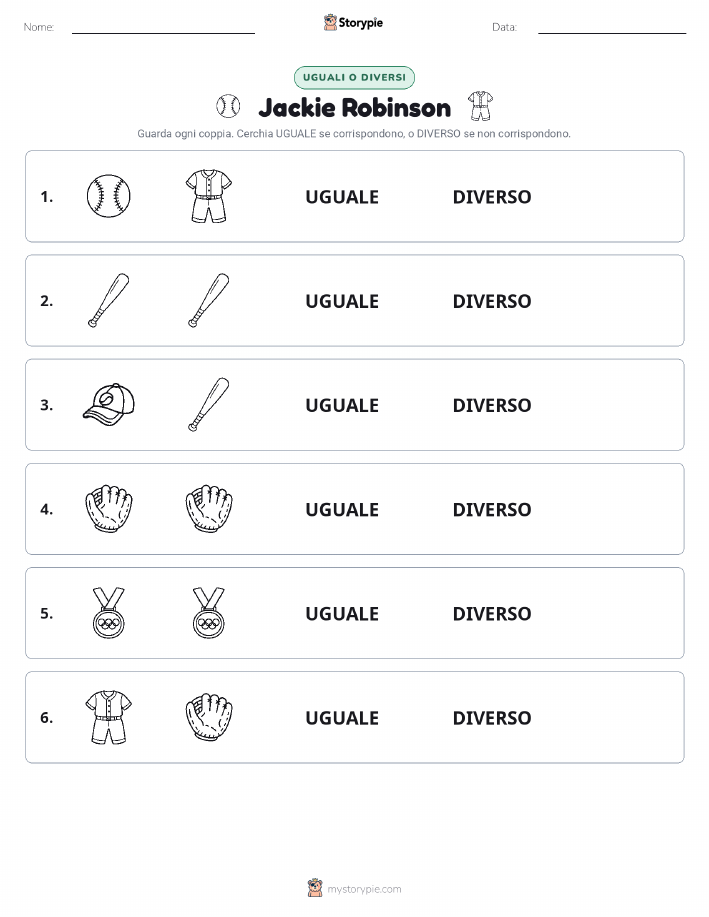Click the glove icon in row 6
Image resolution: width=709 pixels, height=917 pixels.
pyautogui.click(x=209, y=717)
